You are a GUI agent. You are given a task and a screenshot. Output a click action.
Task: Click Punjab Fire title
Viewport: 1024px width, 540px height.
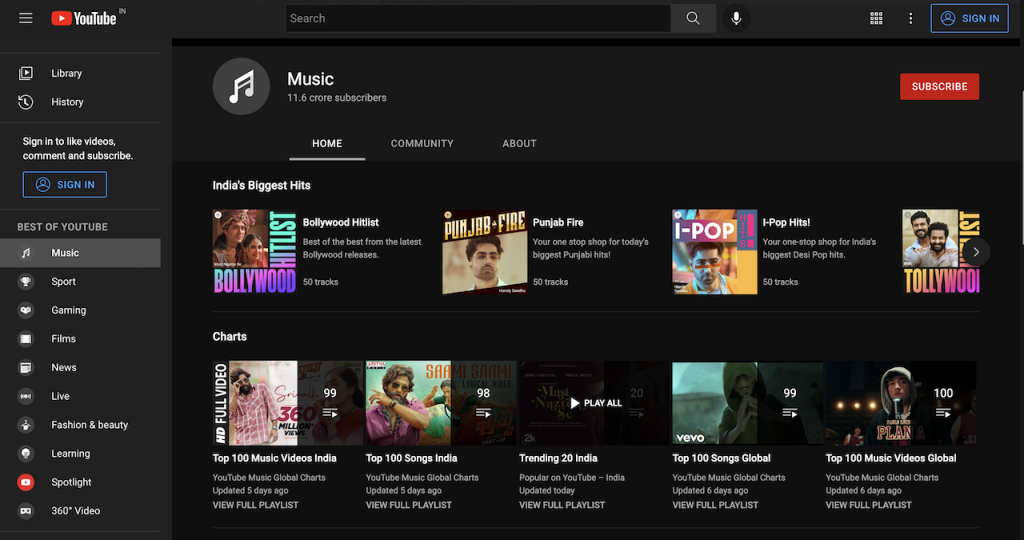point(558,223)
